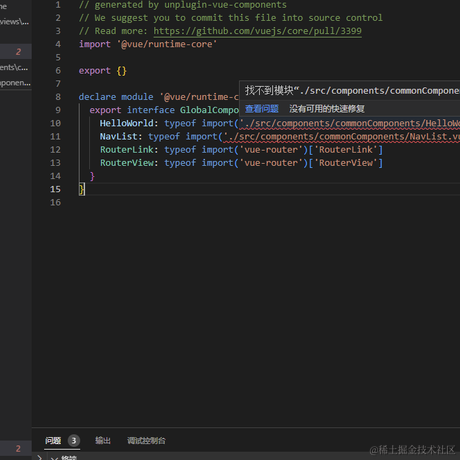Image resolution: width=460 pixels, height=460 pixels.
Task: Click the 'RouterView:' property key on line 13
Action: [129, 163]
